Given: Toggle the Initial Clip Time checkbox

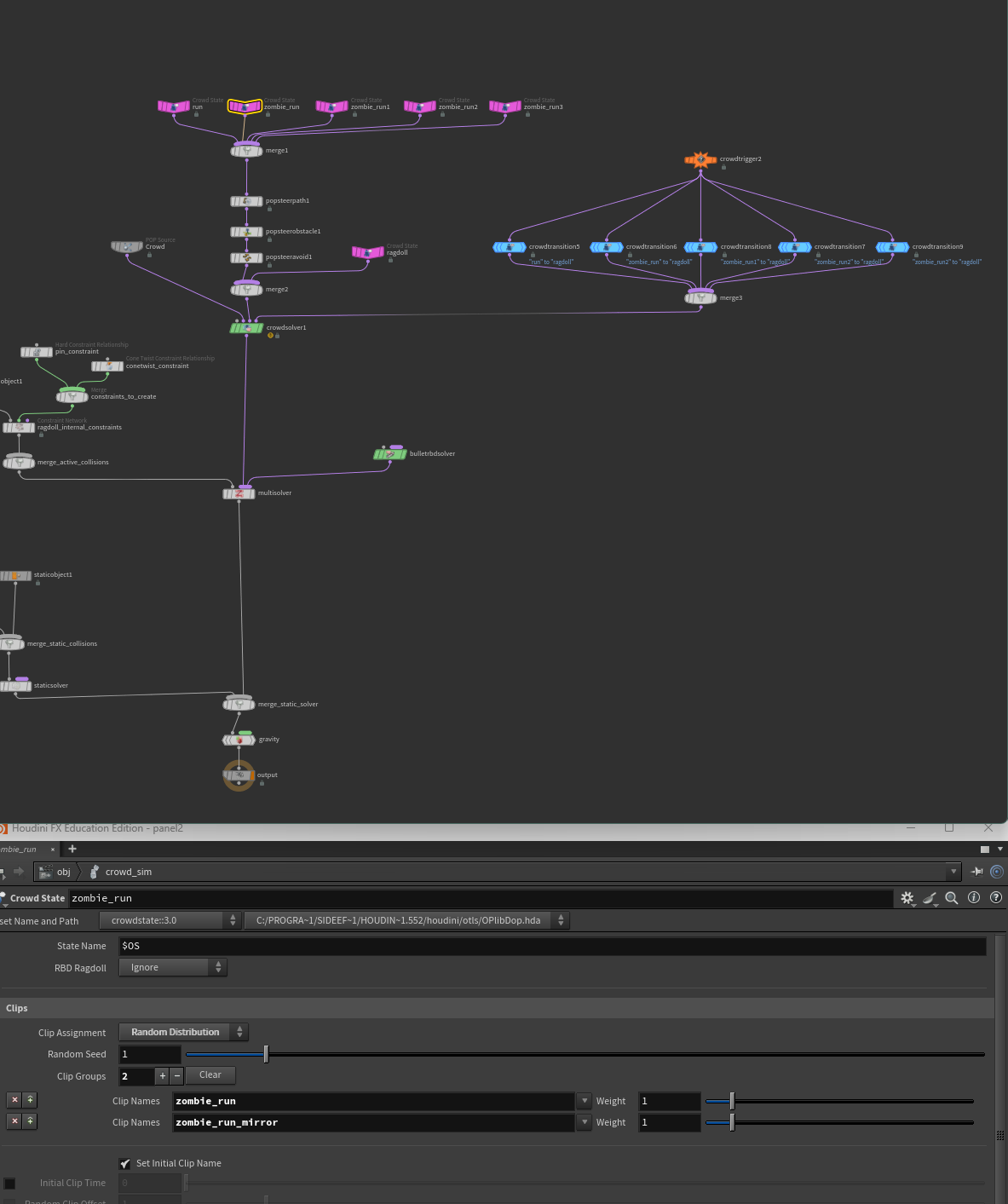Looking at the screenshot, I should point(9,1184).
